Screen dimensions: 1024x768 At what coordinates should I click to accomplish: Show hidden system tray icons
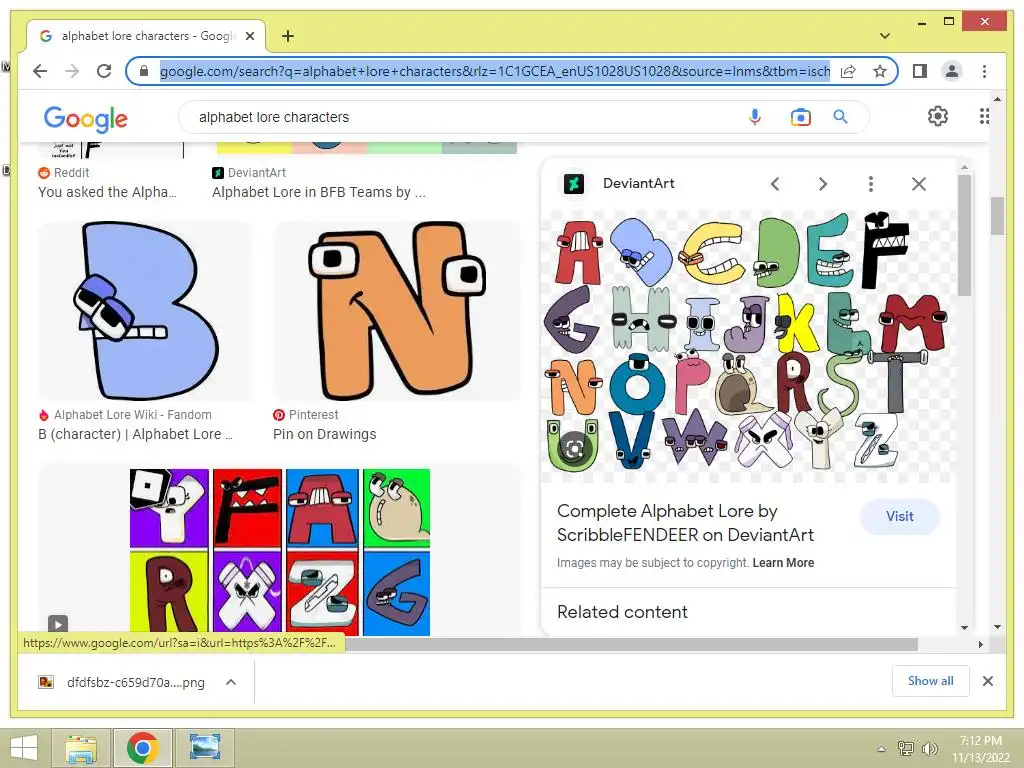click(x=881, y=749)
